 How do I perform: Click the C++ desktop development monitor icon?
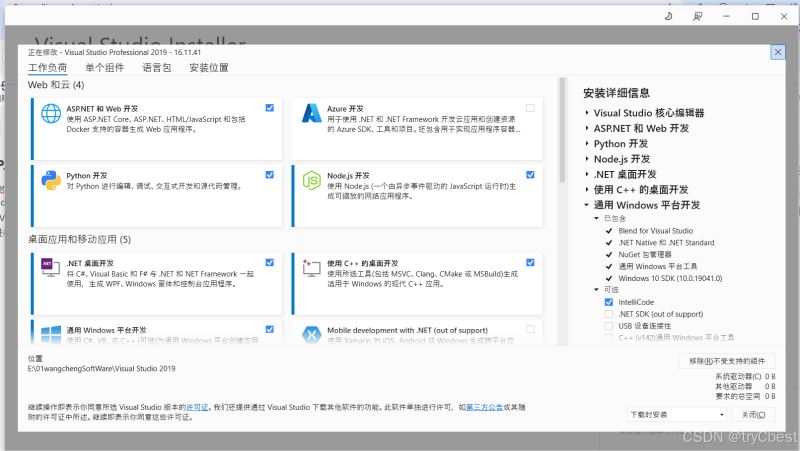click(311, 268)
